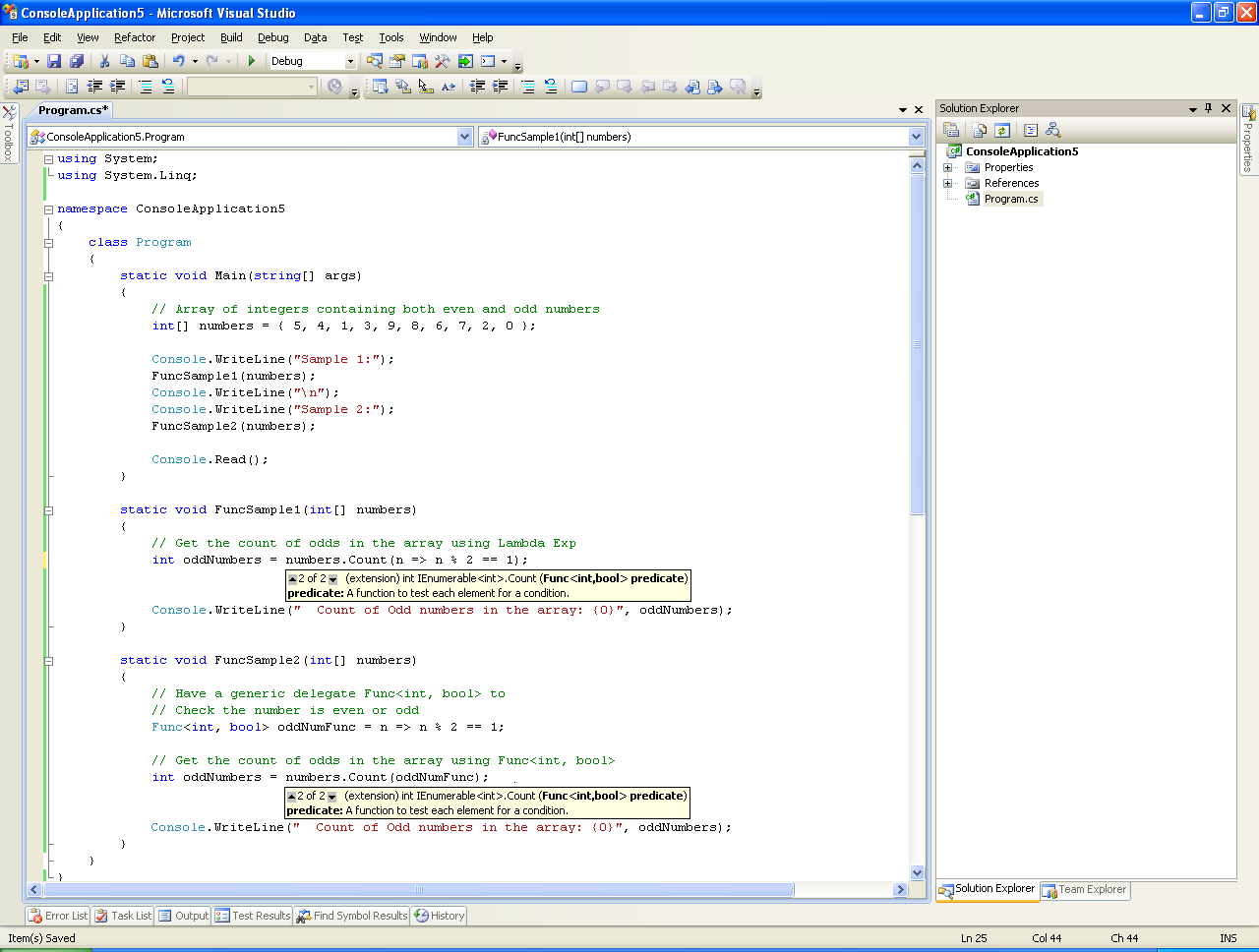Click the Undo arrow icon
Screen dimensions: 1259x952
(178, 61)
